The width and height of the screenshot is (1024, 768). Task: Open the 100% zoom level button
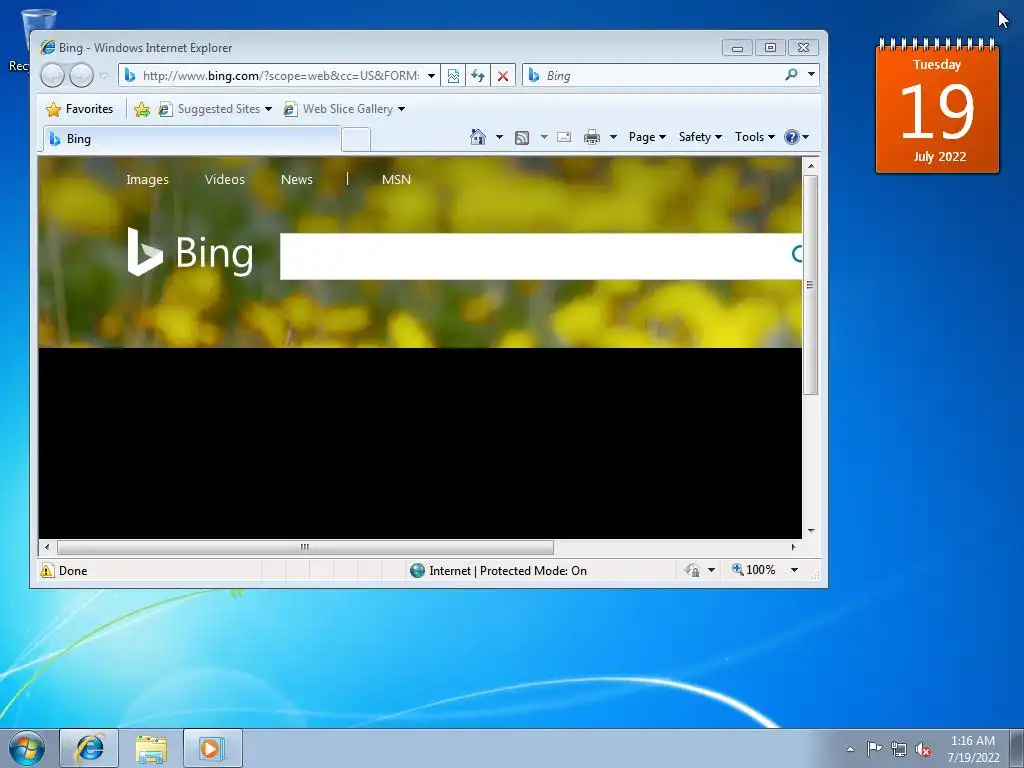(x=754, y=570)
